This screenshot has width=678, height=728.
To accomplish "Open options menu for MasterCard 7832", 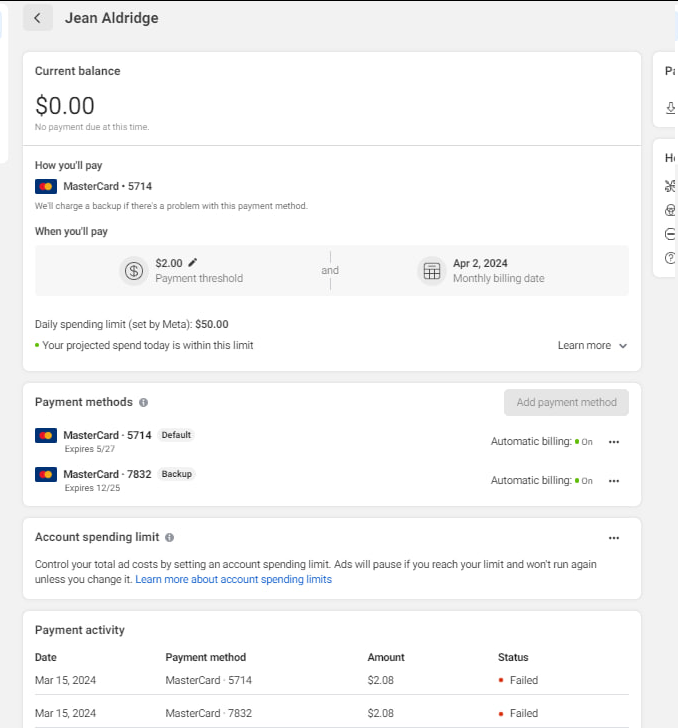I will tap(614, 480).
